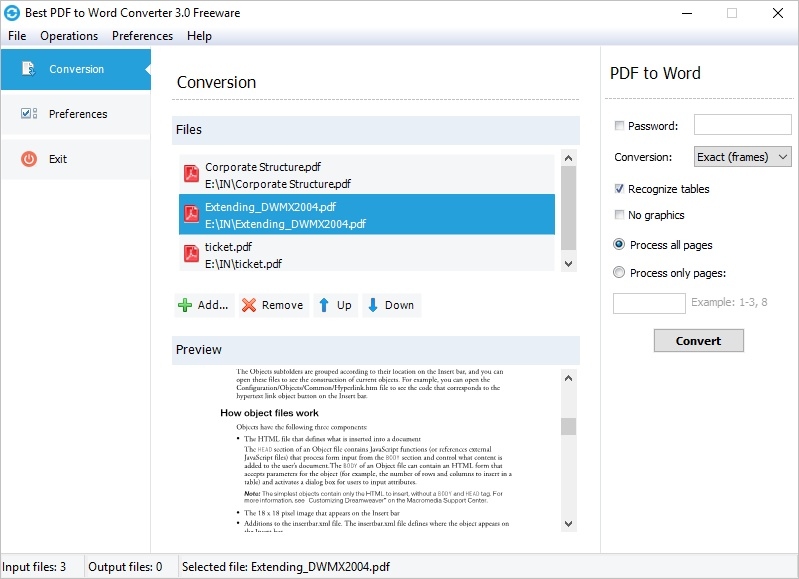799x579 pixels.
Task: Click the Conversion sidebar document icon
Action: click(29, 69)
